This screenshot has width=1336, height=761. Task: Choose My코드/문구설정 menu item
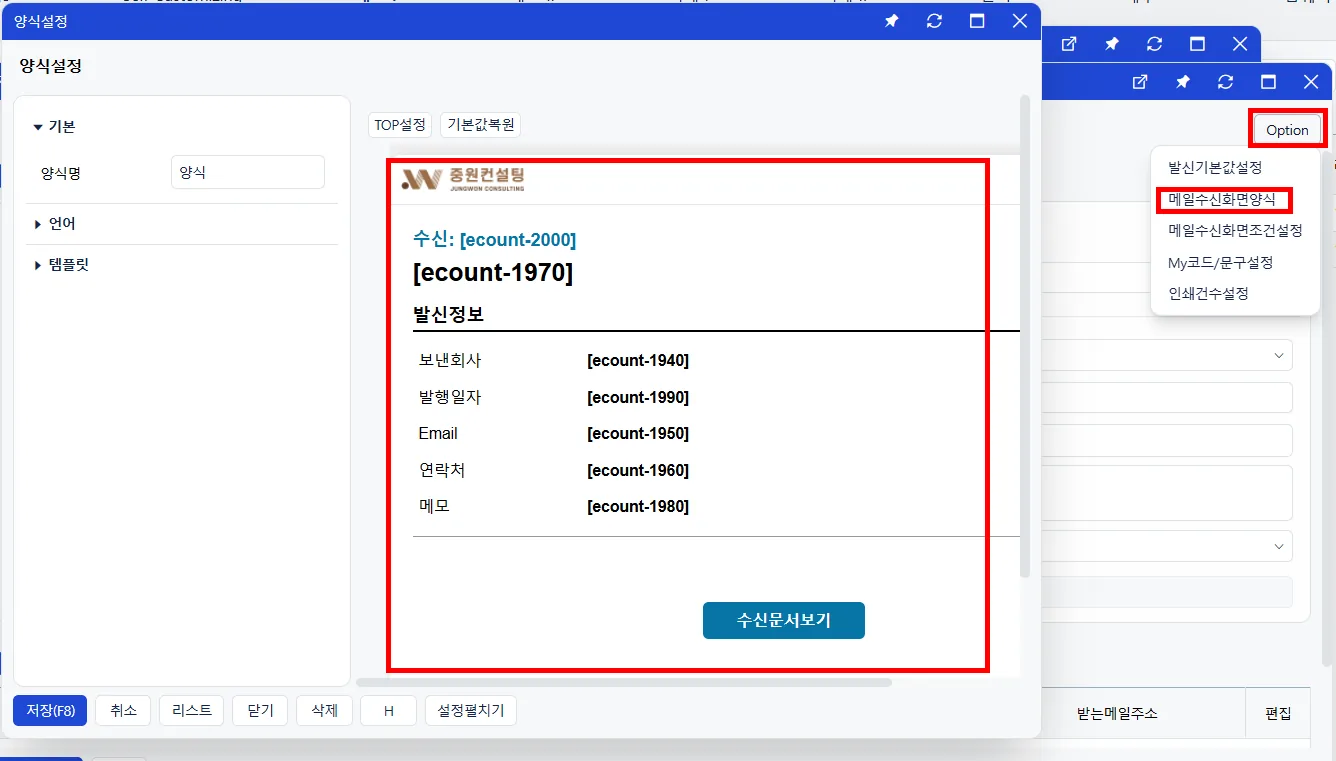pyautogui.click(x=1220, y=262)
